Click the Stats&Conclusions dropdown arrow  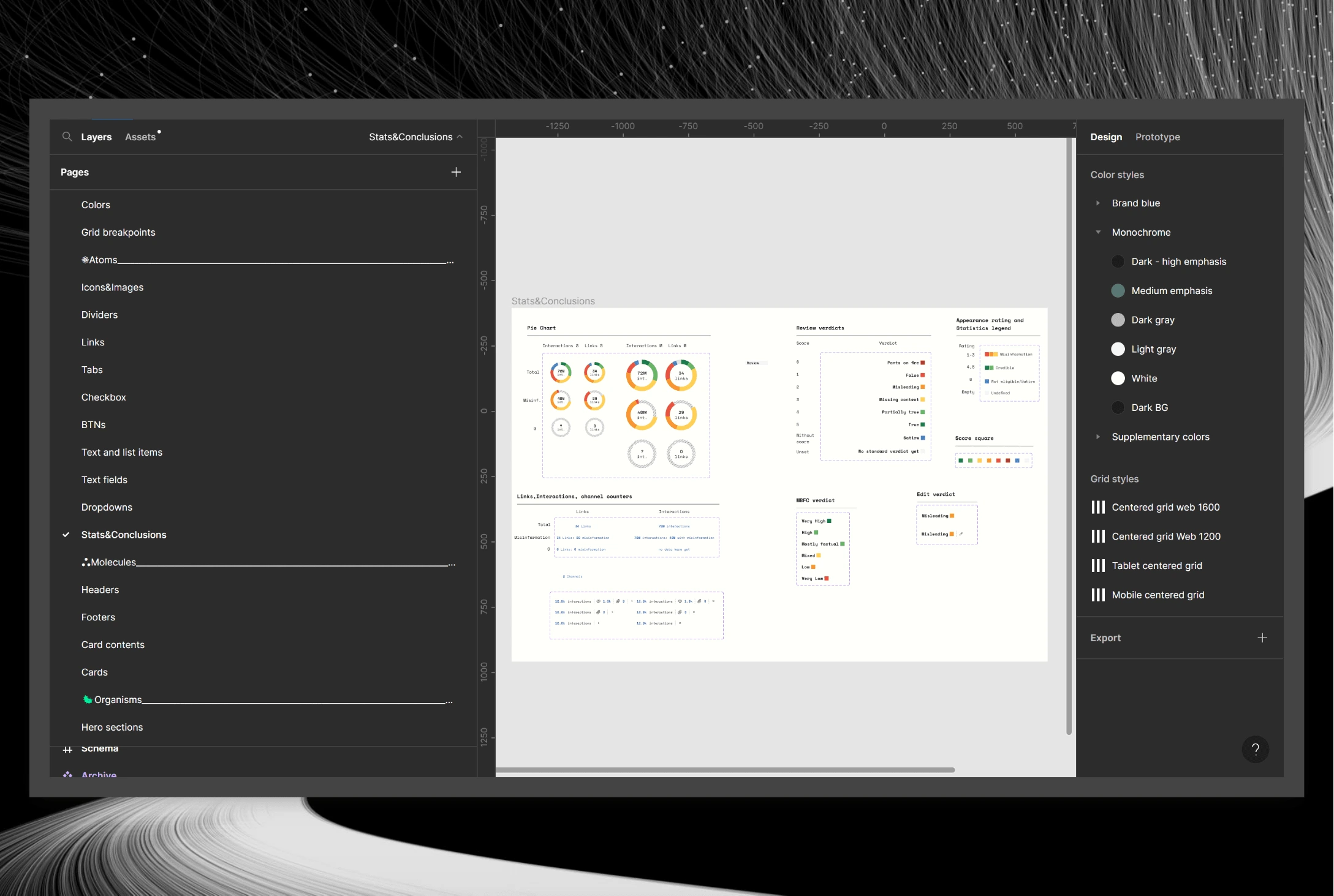[x=460, y=137]
